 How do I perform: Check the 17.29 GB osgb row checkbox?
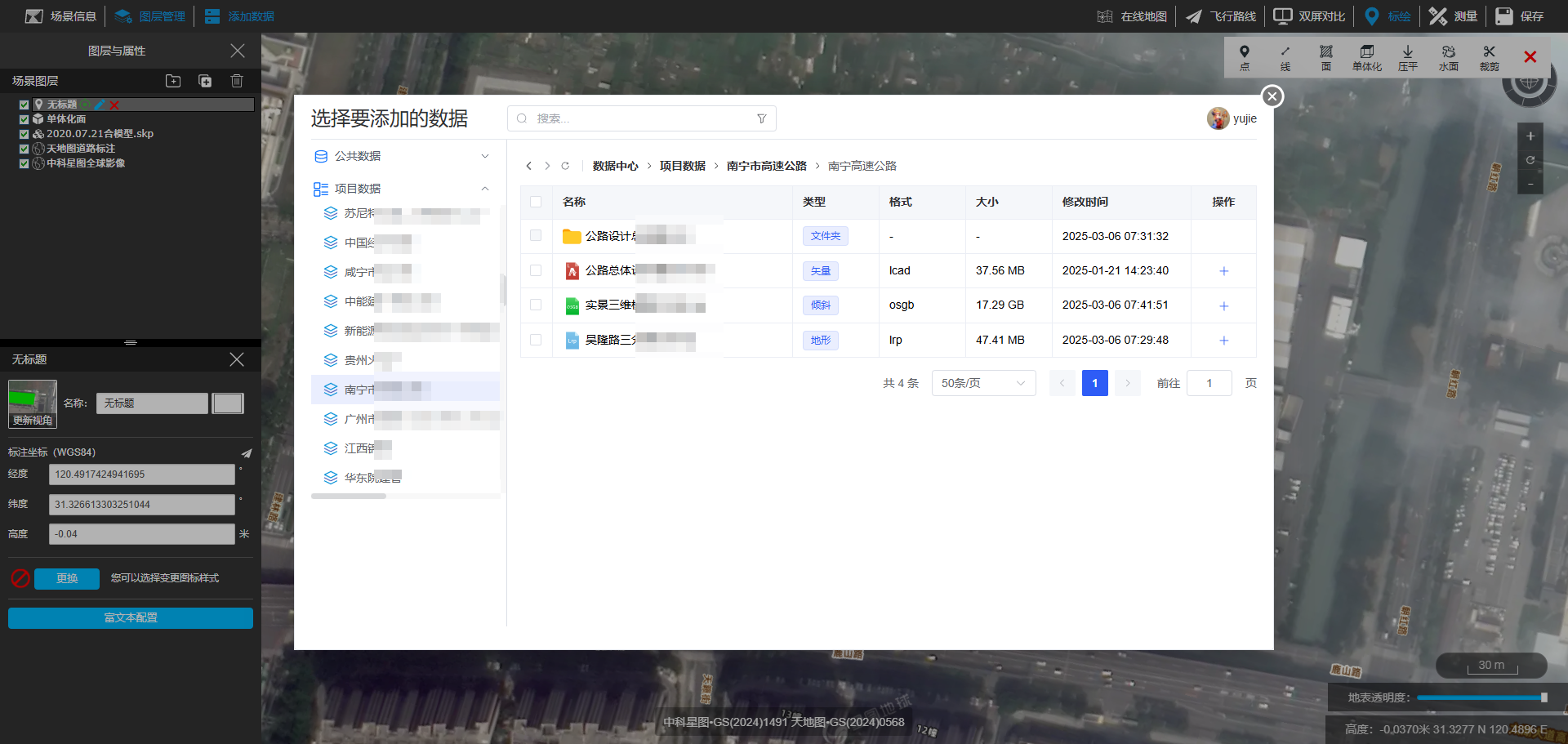pos(536,305)
